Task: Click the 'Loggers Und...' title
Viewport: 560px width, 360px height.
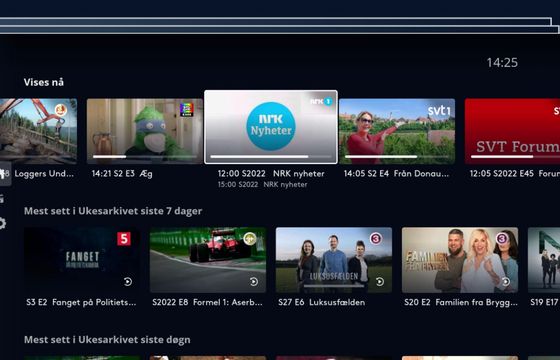Action: click(x=44, y=174)
